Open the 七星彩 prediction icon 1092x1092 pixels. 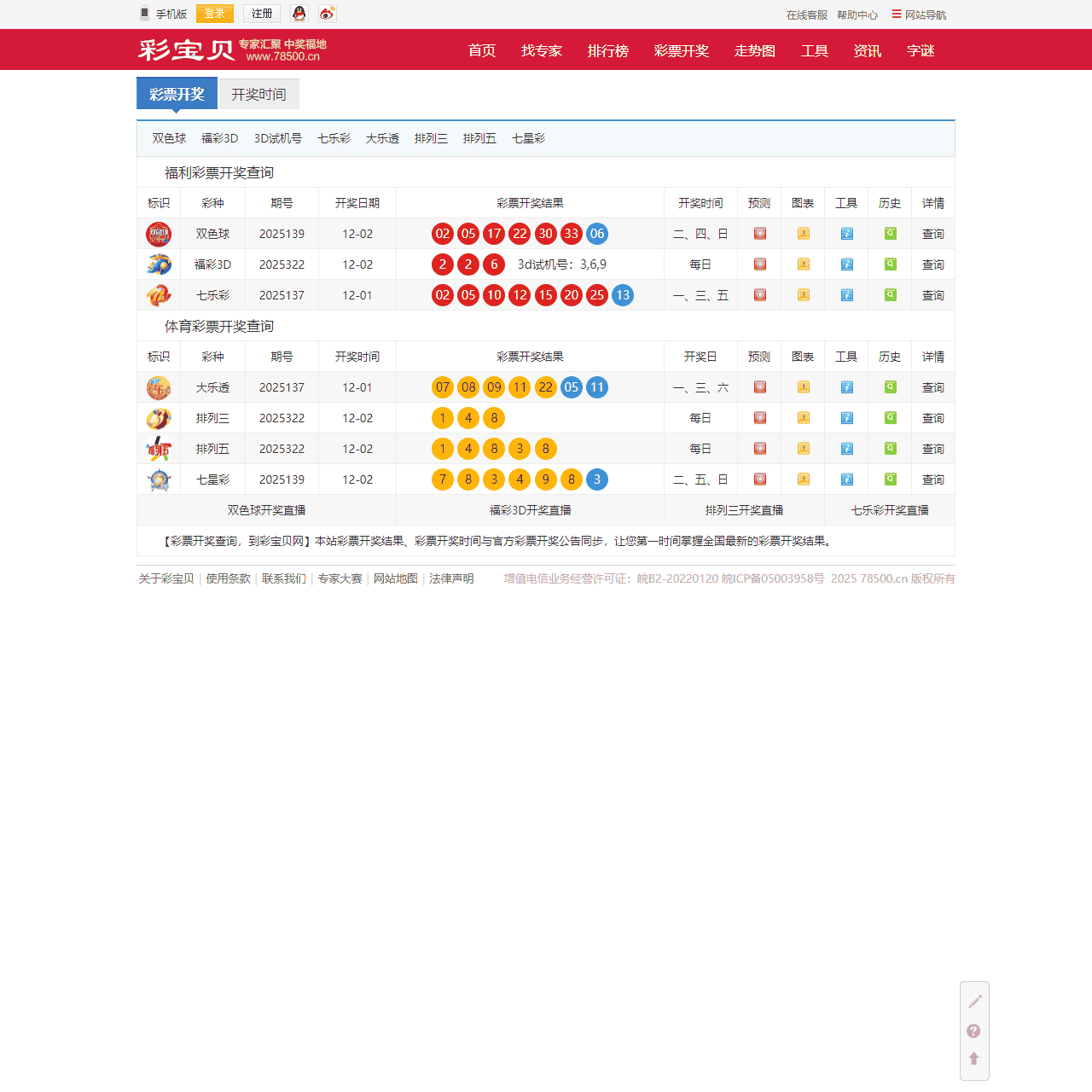pyautogui.click(x=759, y=479)
